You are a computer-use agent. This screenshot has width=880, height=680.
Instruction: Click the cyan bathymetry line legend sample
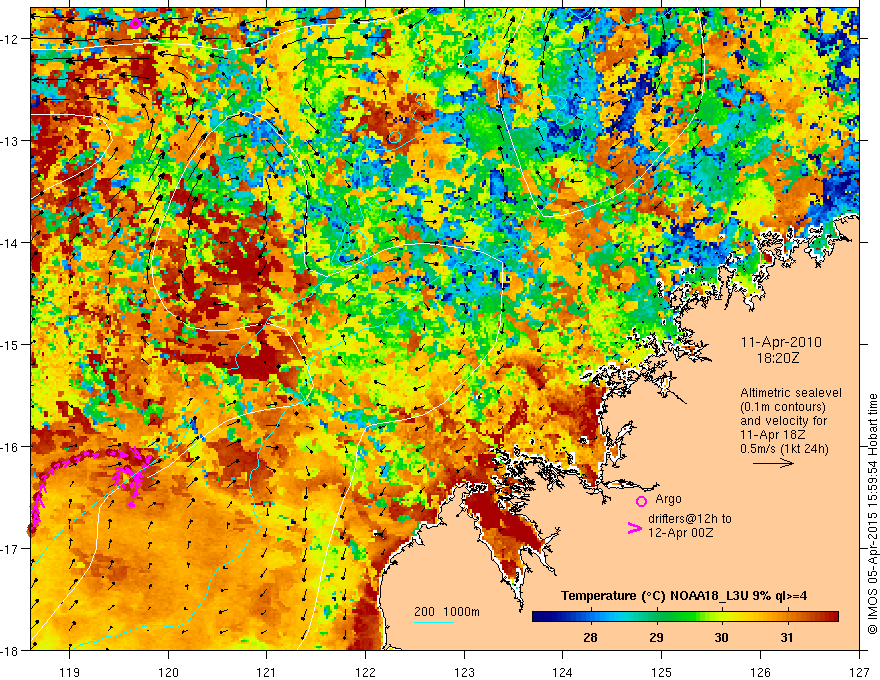tap(433, 622)
